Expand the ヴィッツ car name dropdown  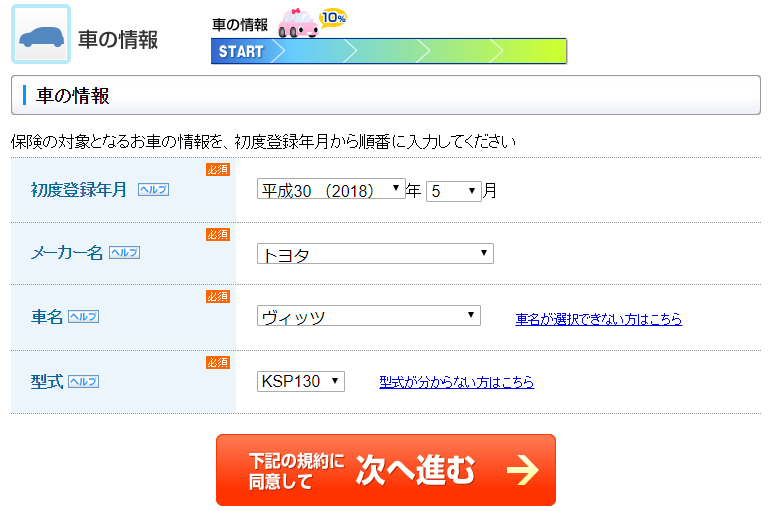368,316
